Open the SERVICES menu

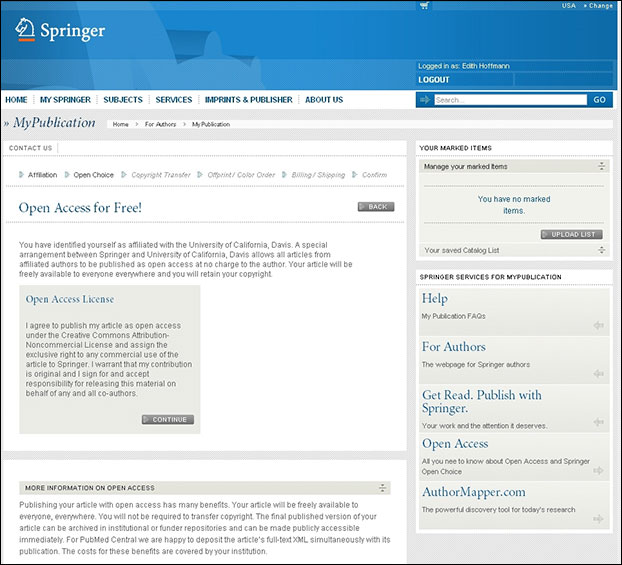[x=174, y=100]
